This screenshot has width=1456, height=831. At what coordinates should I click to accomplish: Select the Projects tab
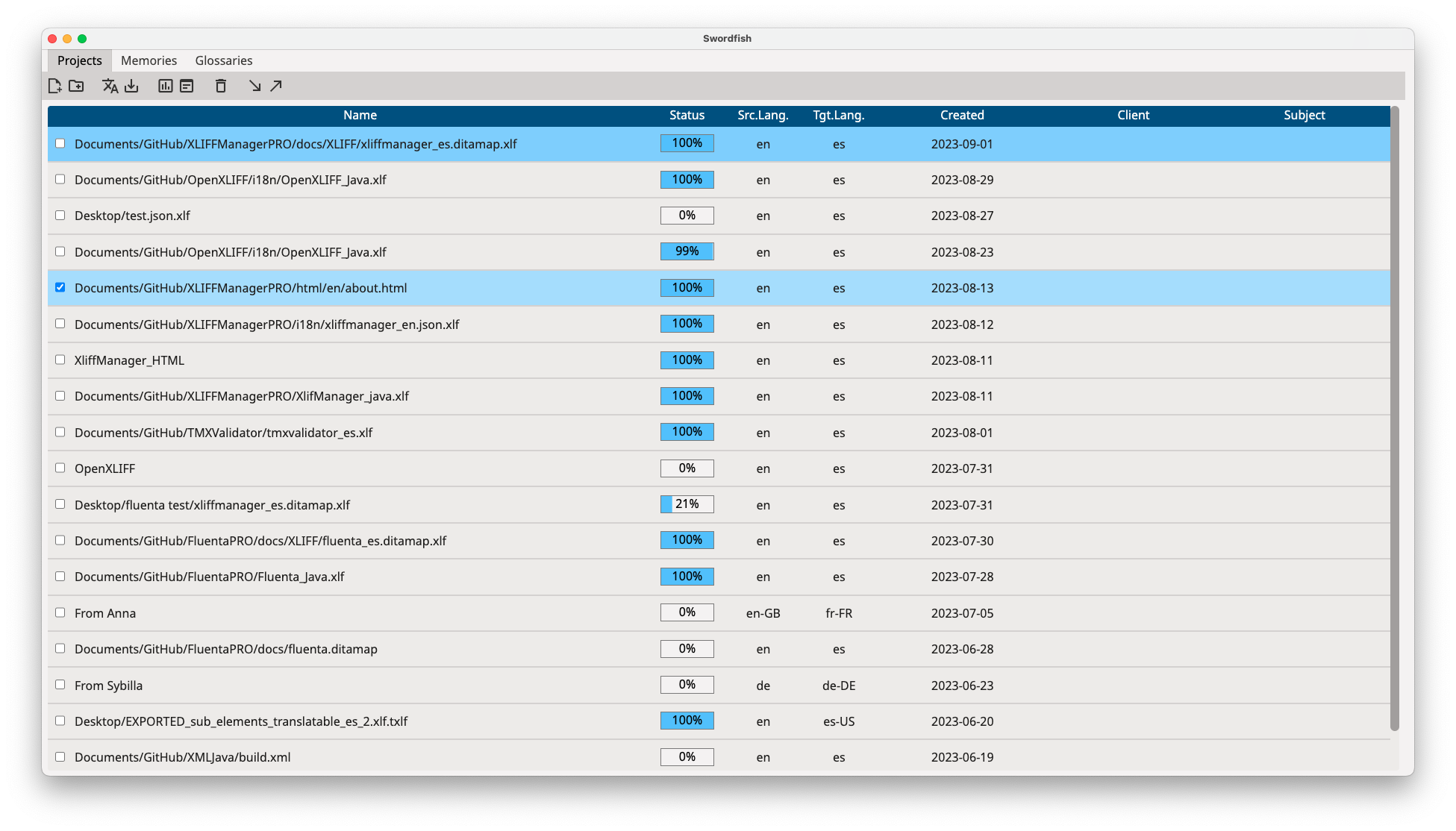(79, 60)
